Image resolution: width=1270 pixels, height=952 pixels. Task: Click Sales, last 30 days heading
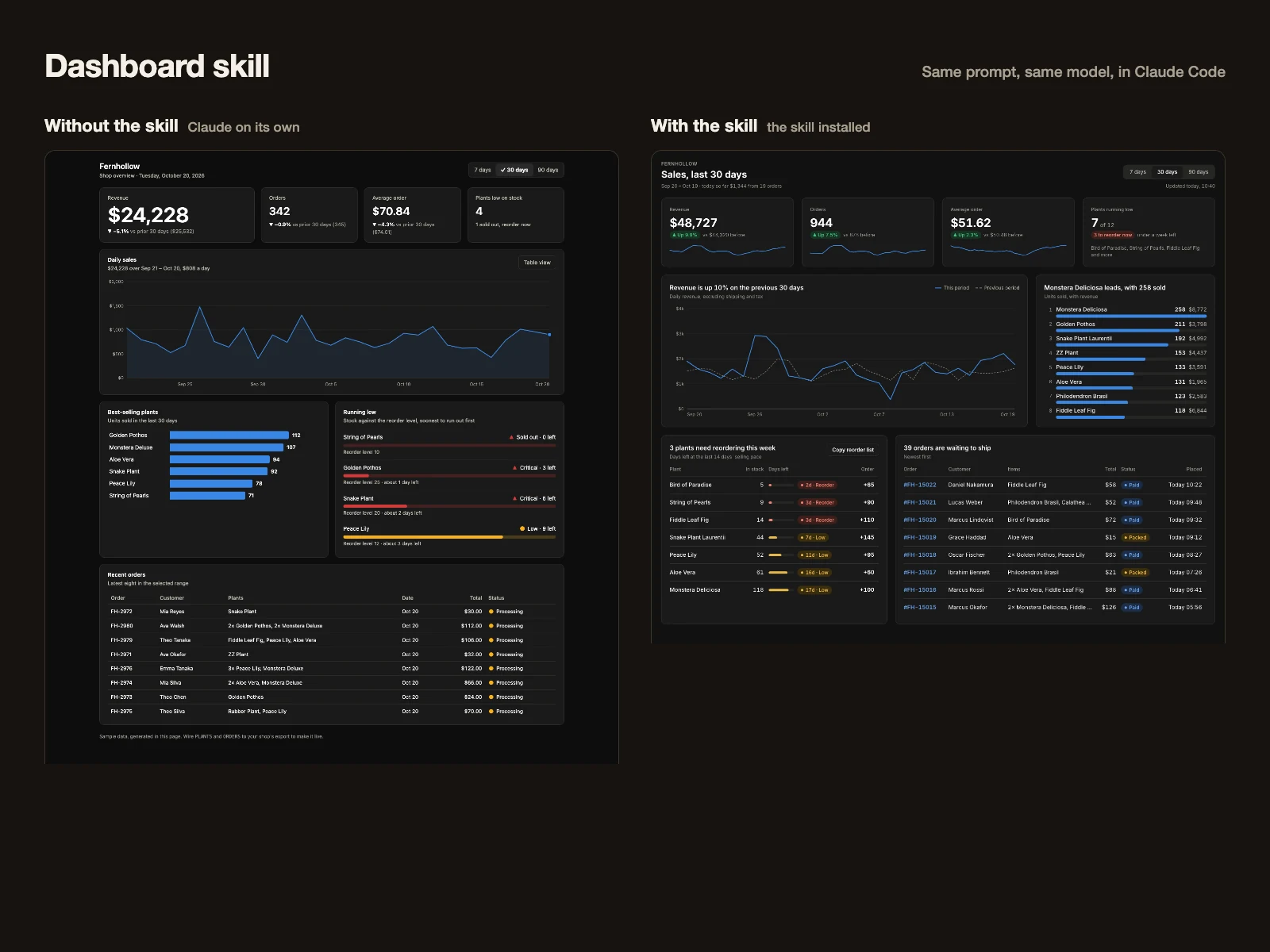click(x=703, y=175)
